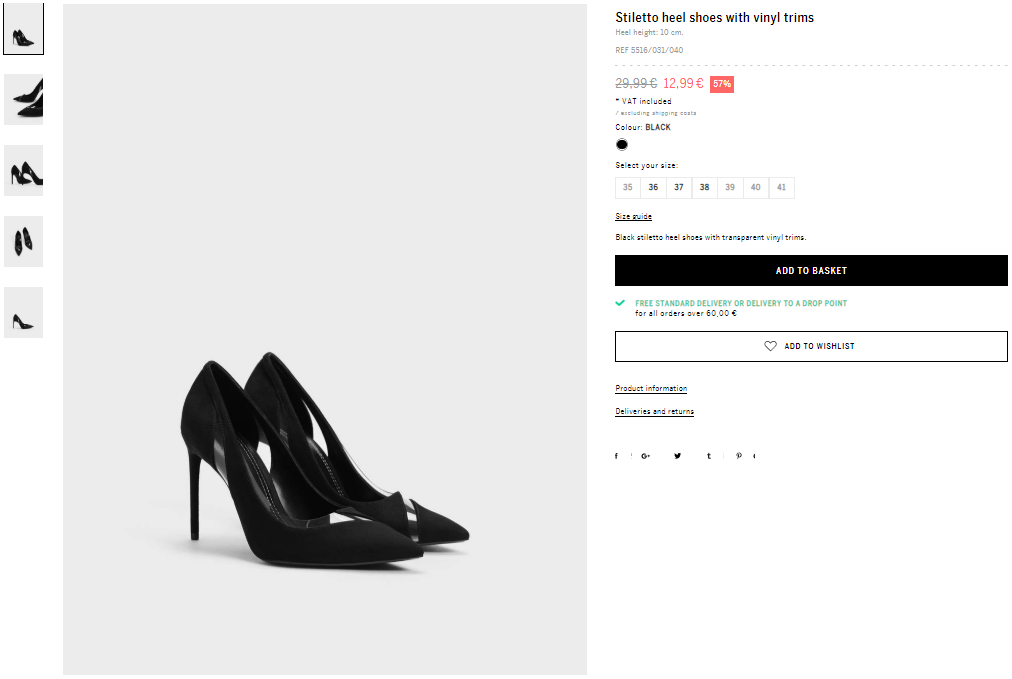The width and height of the screenshot is (1012, 679).
Task: Pick size 38
Action: click(x=705, y=188)
